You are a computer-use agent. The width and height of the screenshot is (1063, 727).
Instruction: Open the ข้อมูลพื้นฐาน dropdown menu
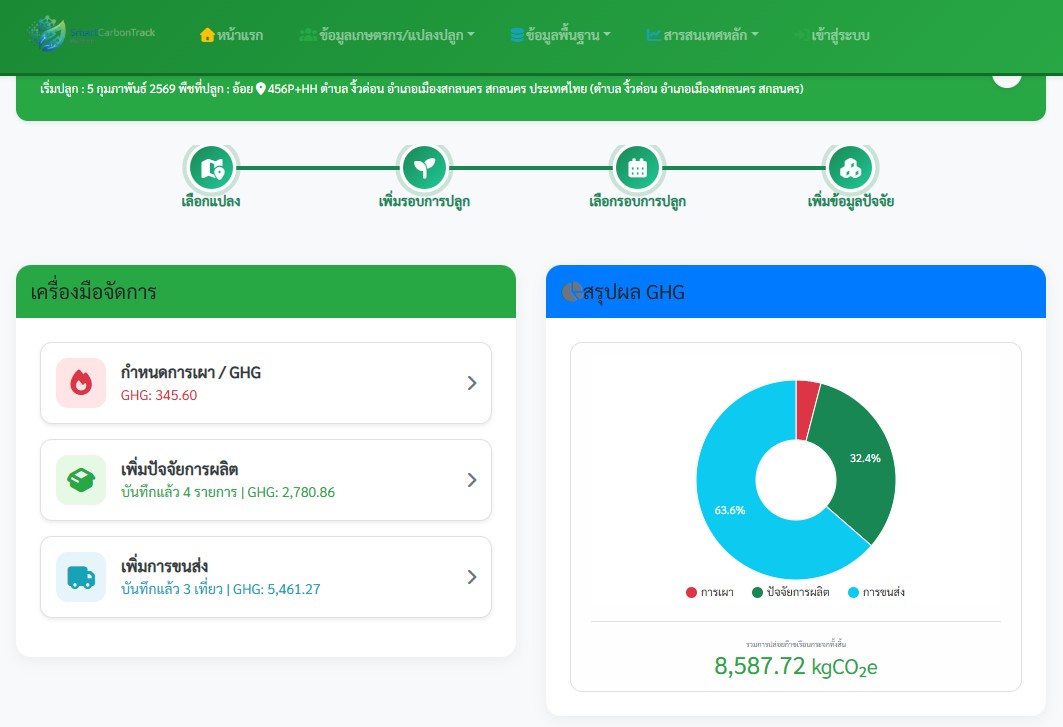click(561, 35)
